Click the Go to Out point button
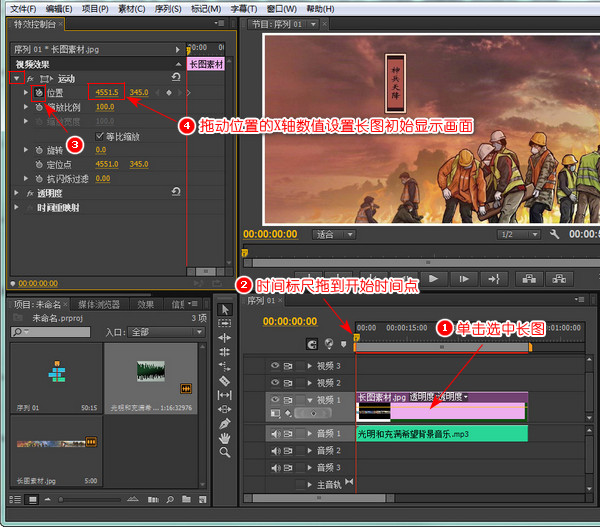Image resolution: width=600 pixels, height=527 pixels. click(494, 279)
